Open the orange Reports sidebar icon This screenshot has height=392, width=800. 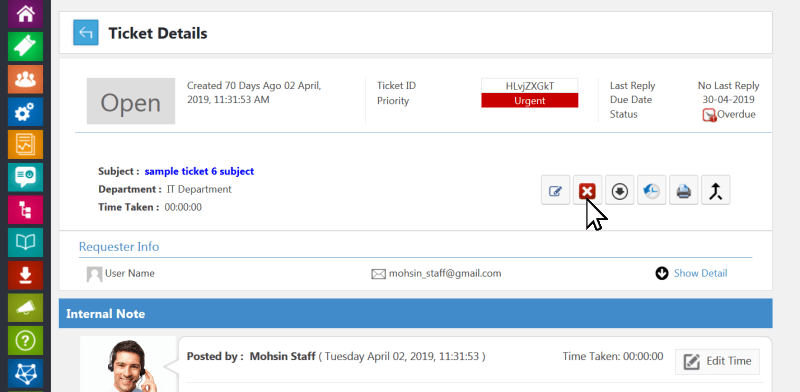coord(25,144)
